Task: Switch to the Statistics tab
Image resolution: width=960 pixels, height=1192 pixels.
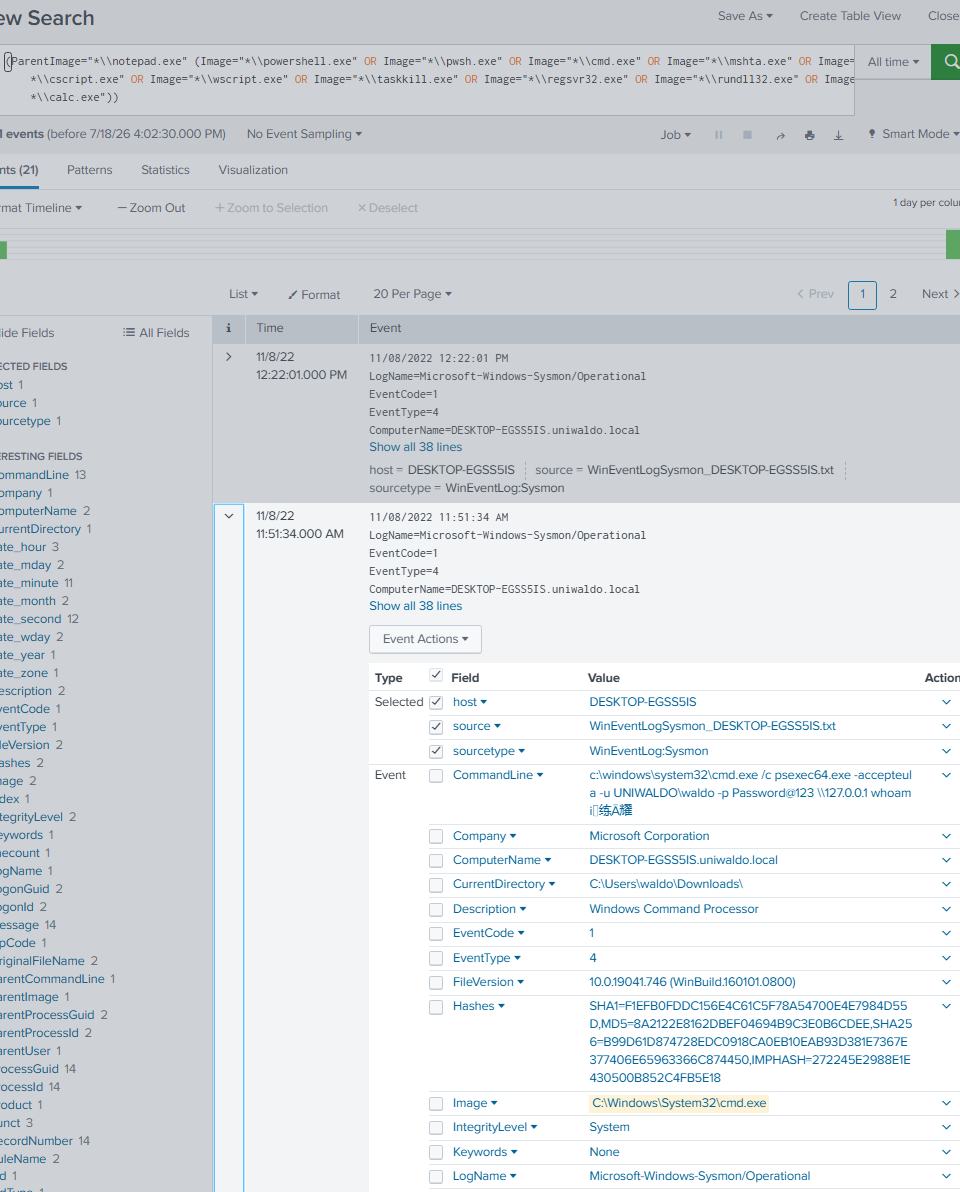Action: point(165,170)
